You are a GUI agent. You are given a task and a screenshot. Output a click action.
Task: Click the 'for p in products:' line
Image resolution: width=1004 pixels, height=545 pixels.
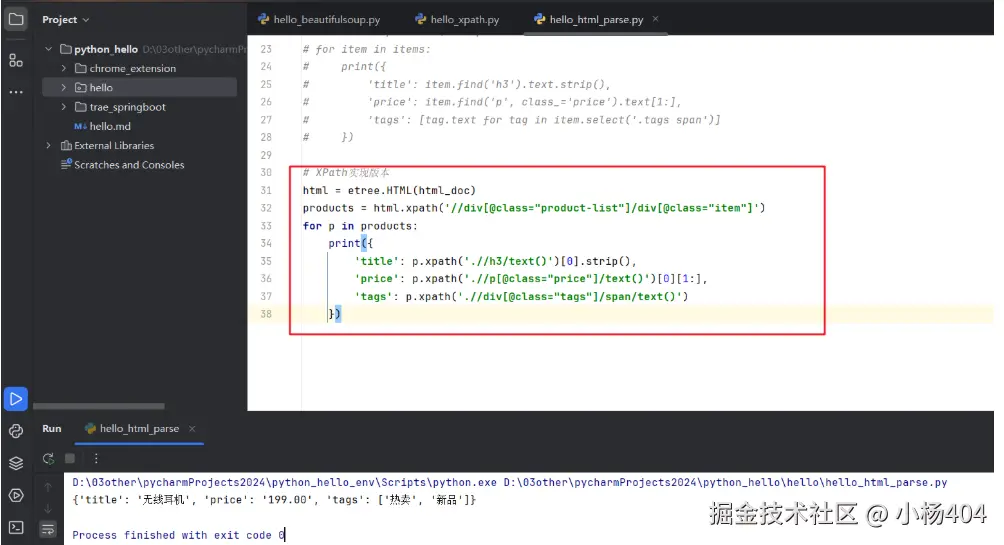click(x=360, y=226)
